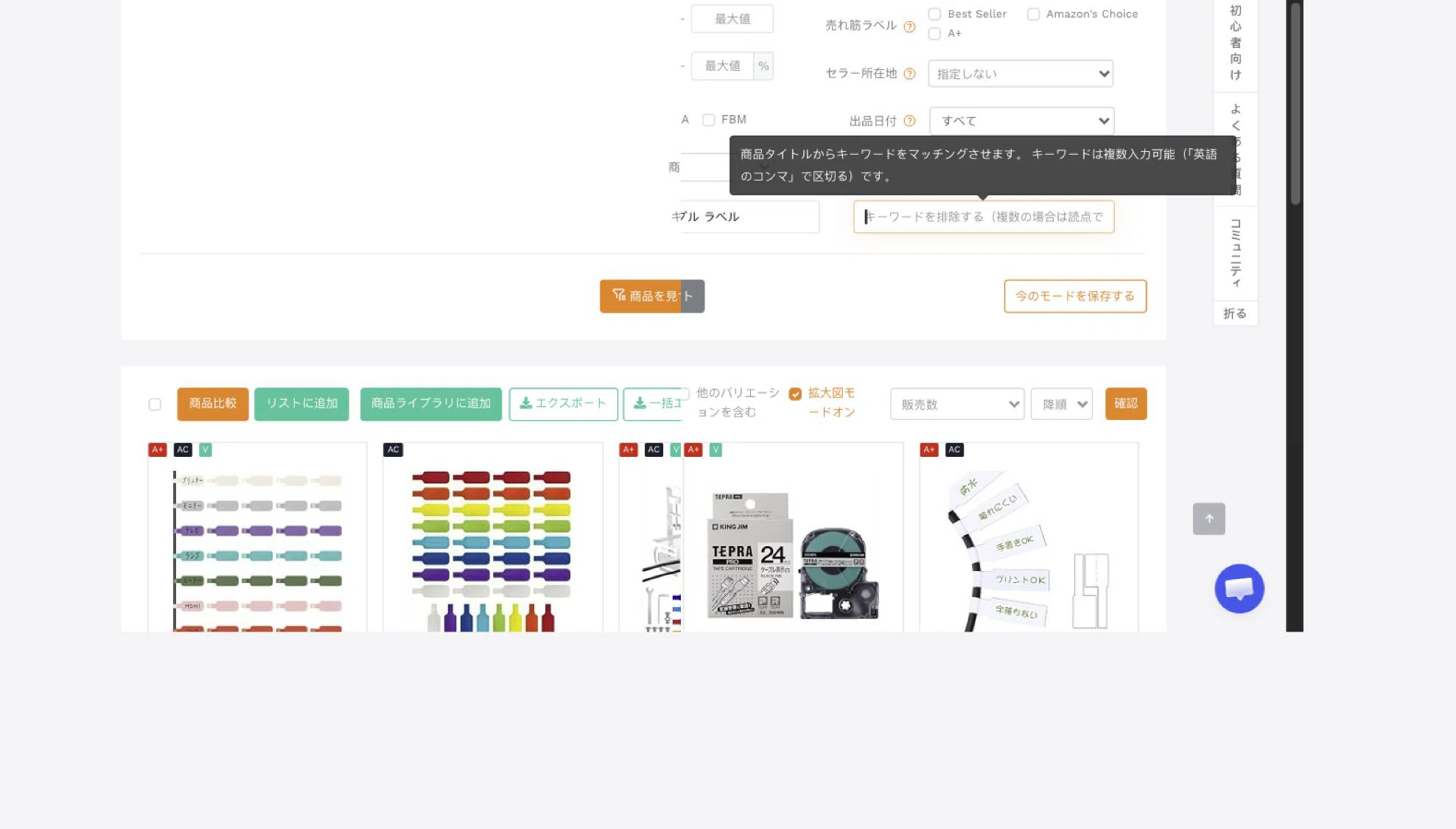This screenshot has height=829, width=1456.
Task: Click the percent sign on 最大値 field
Action: point(763,66)
